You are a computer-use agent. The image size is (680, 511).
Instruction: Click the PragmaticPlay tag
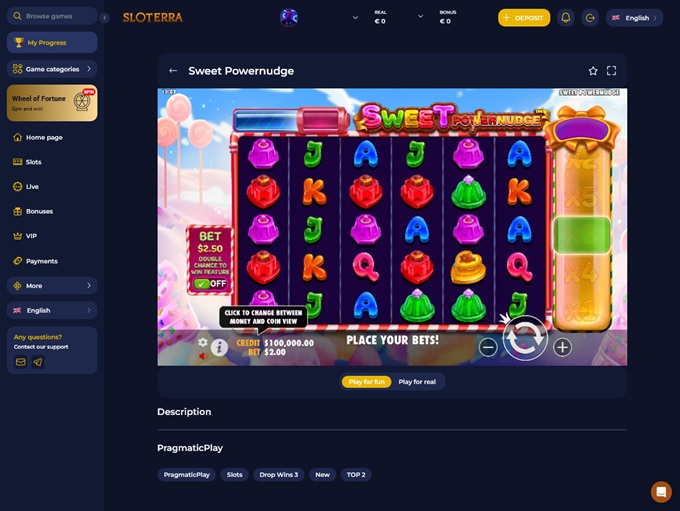(x=186, y=475)
